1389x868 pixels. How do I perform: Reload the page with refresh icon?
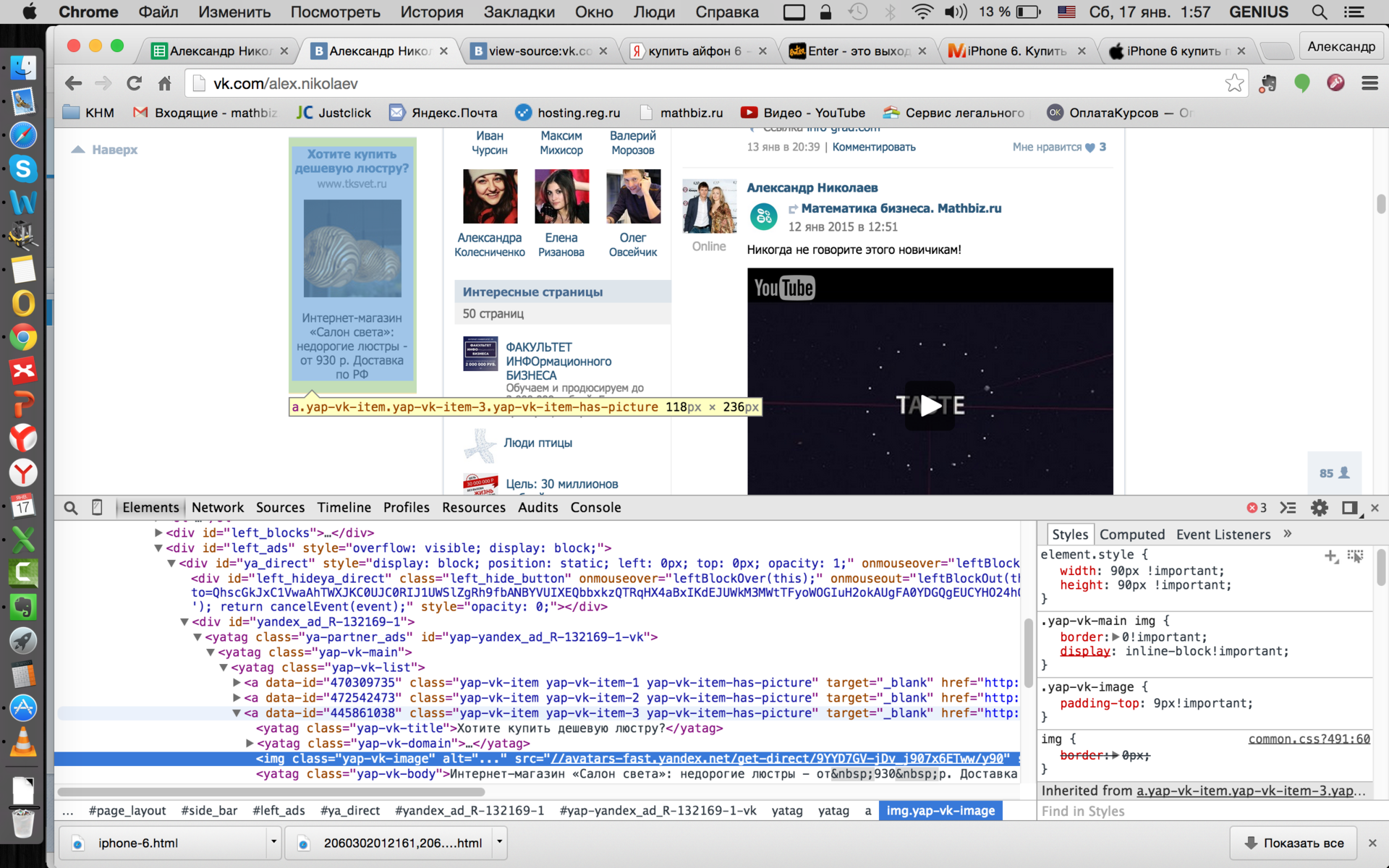point(134,83)
